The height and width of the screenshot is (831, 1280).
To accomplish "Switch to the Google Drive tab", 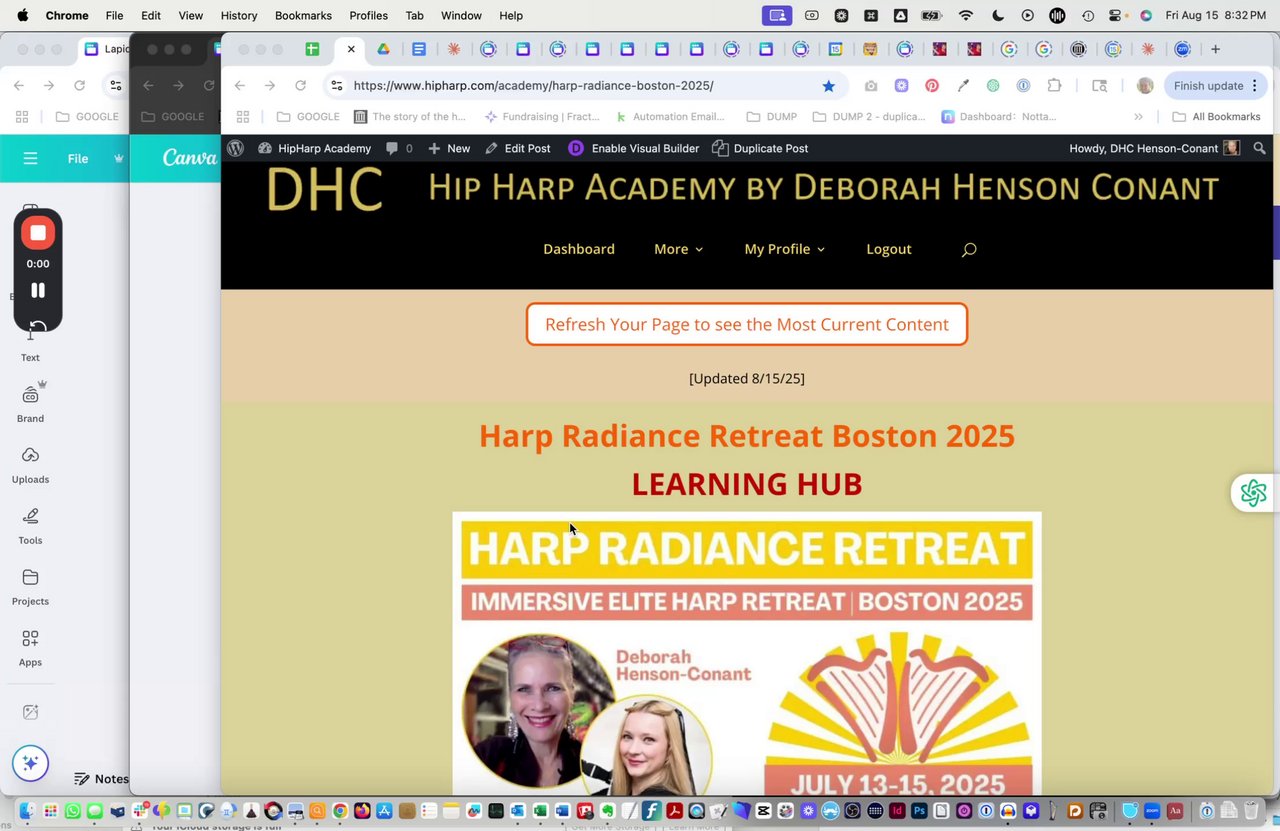I will [x=383, y=49].
